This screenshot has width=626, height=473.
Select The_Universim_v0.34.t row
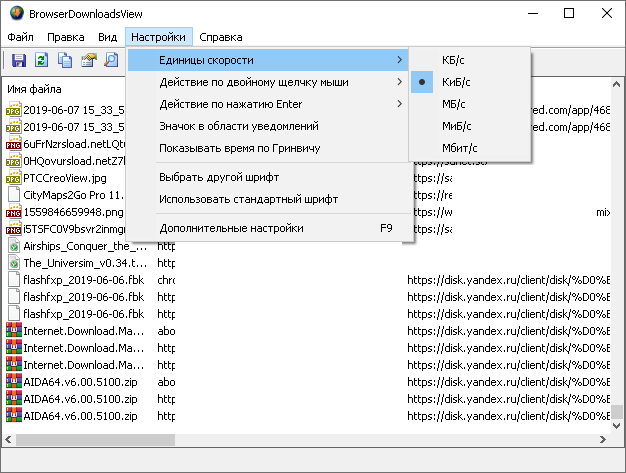85,263
